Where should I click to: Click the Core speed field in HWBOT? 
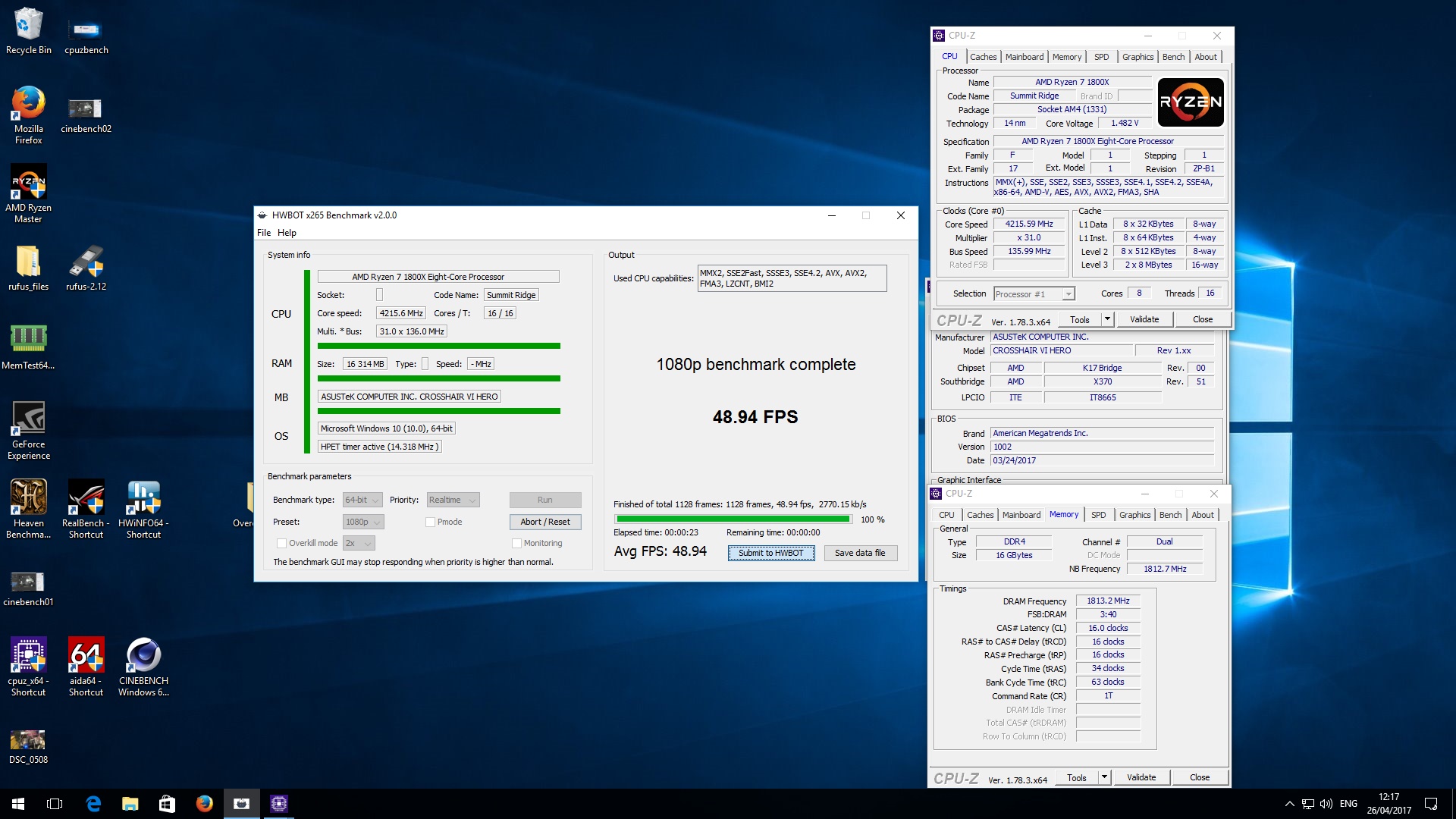coord(401,313)
